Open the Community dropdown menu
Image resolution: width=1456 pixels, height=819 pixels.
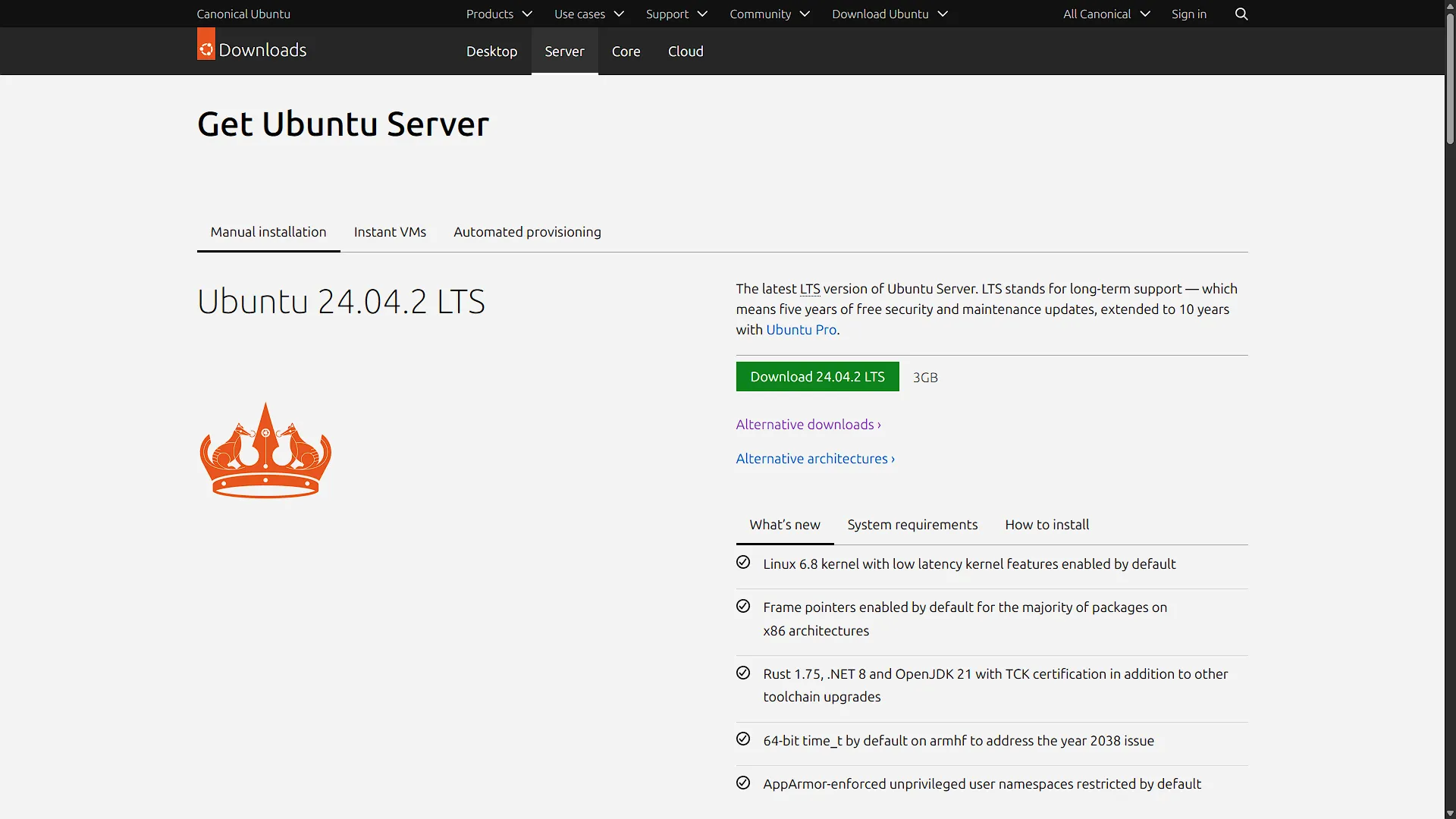coord(769,14)
